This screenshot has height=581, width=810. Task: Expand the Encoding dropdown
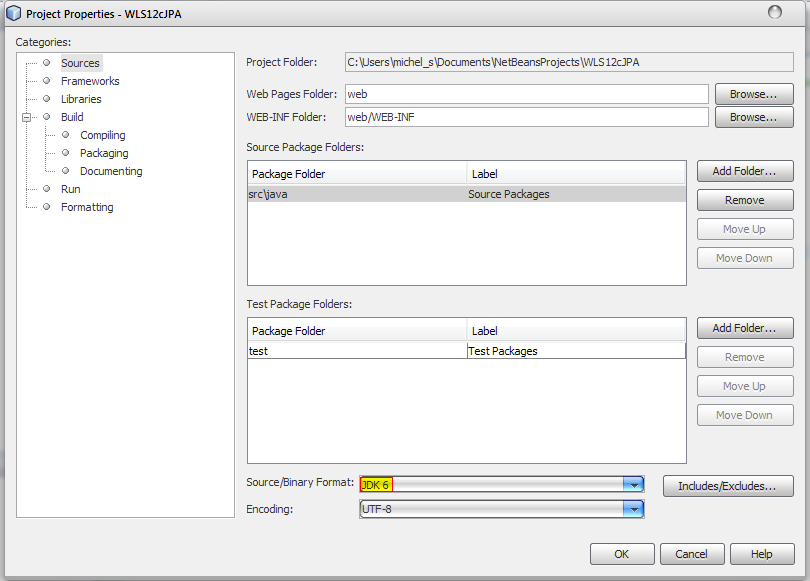point(632,509)
